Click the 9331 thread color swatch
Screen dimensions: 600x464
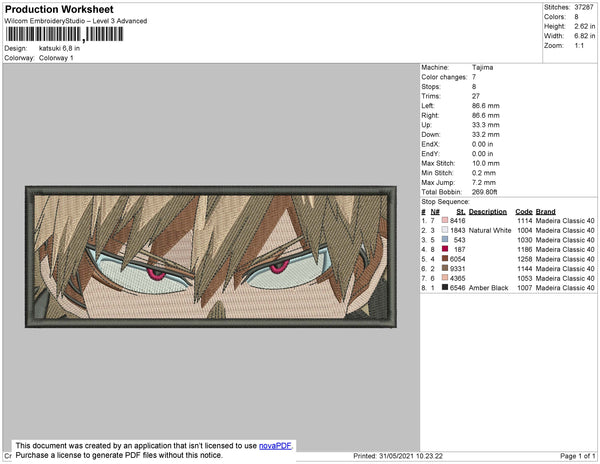click(445, 268)
